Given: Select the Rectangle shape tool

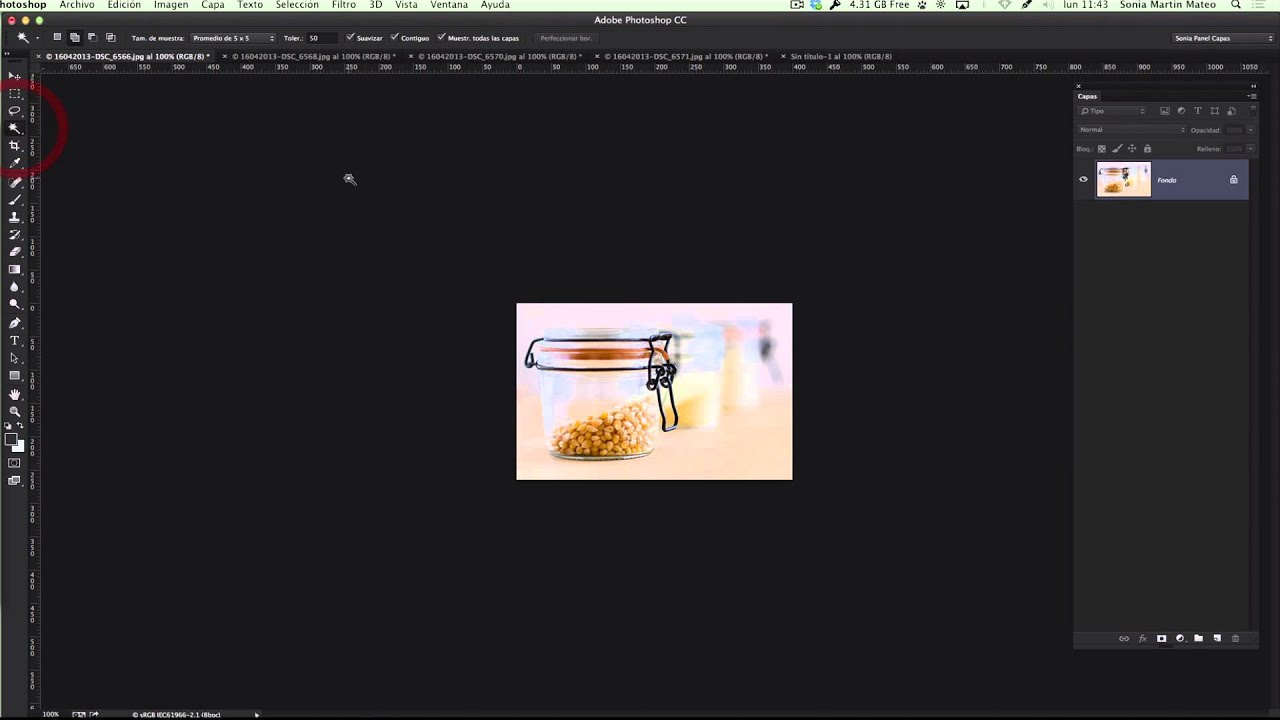Looking at the screenshot, I should [x=14, y=376].
